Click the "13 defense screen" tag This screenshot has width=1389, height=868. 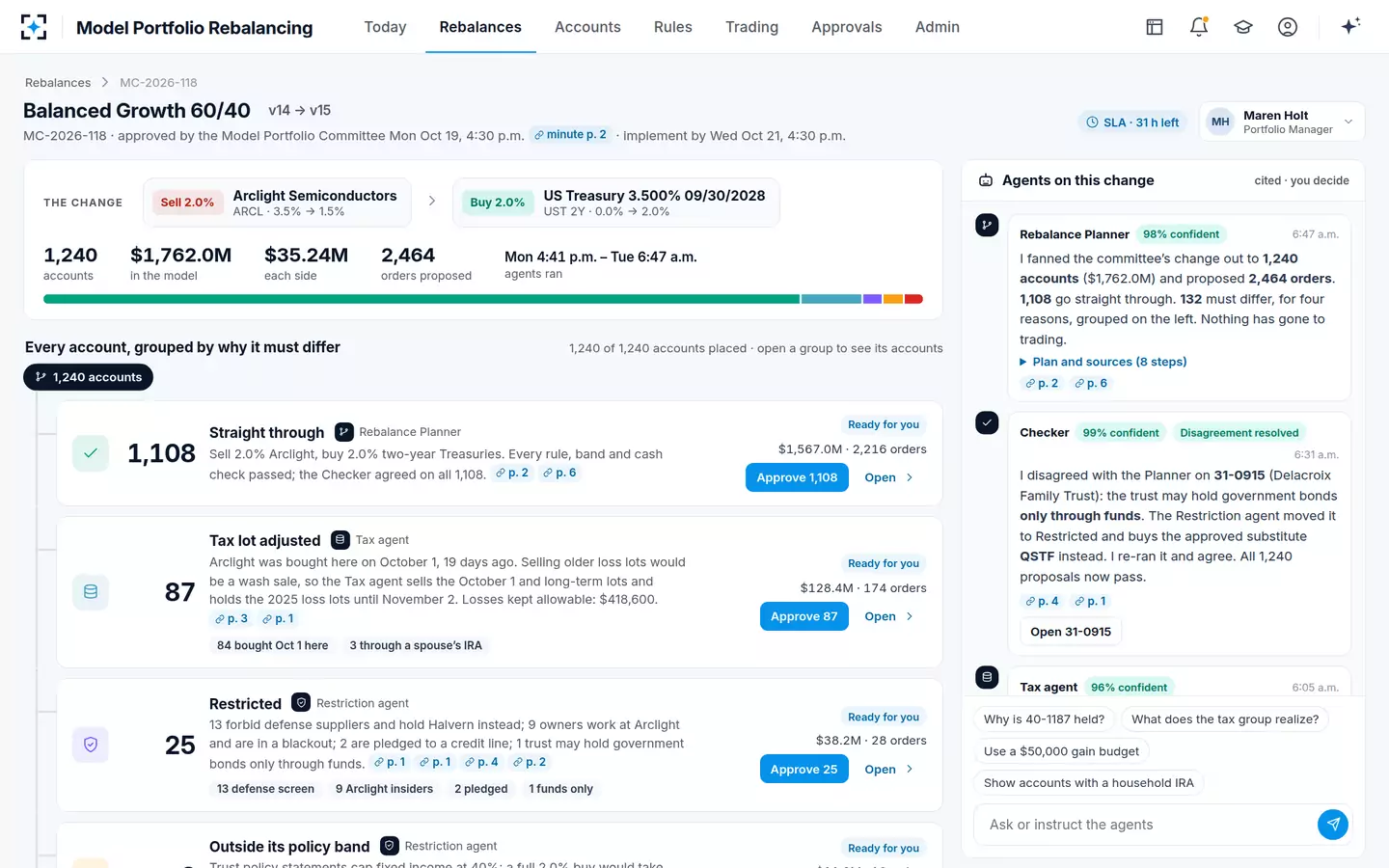click(265, 789)
